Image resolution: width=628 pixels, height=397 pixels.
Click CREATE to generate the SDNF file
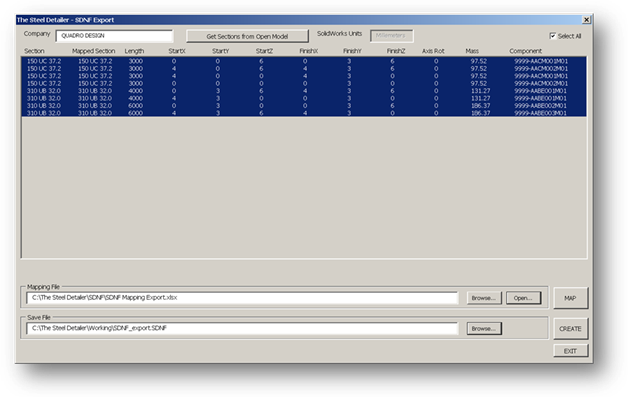tap(570, 328)
